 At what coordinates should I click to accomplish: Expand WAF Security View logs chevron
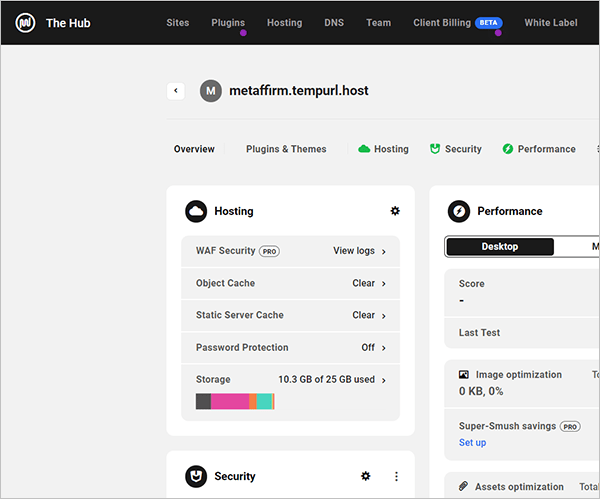[x=383, y=252]
